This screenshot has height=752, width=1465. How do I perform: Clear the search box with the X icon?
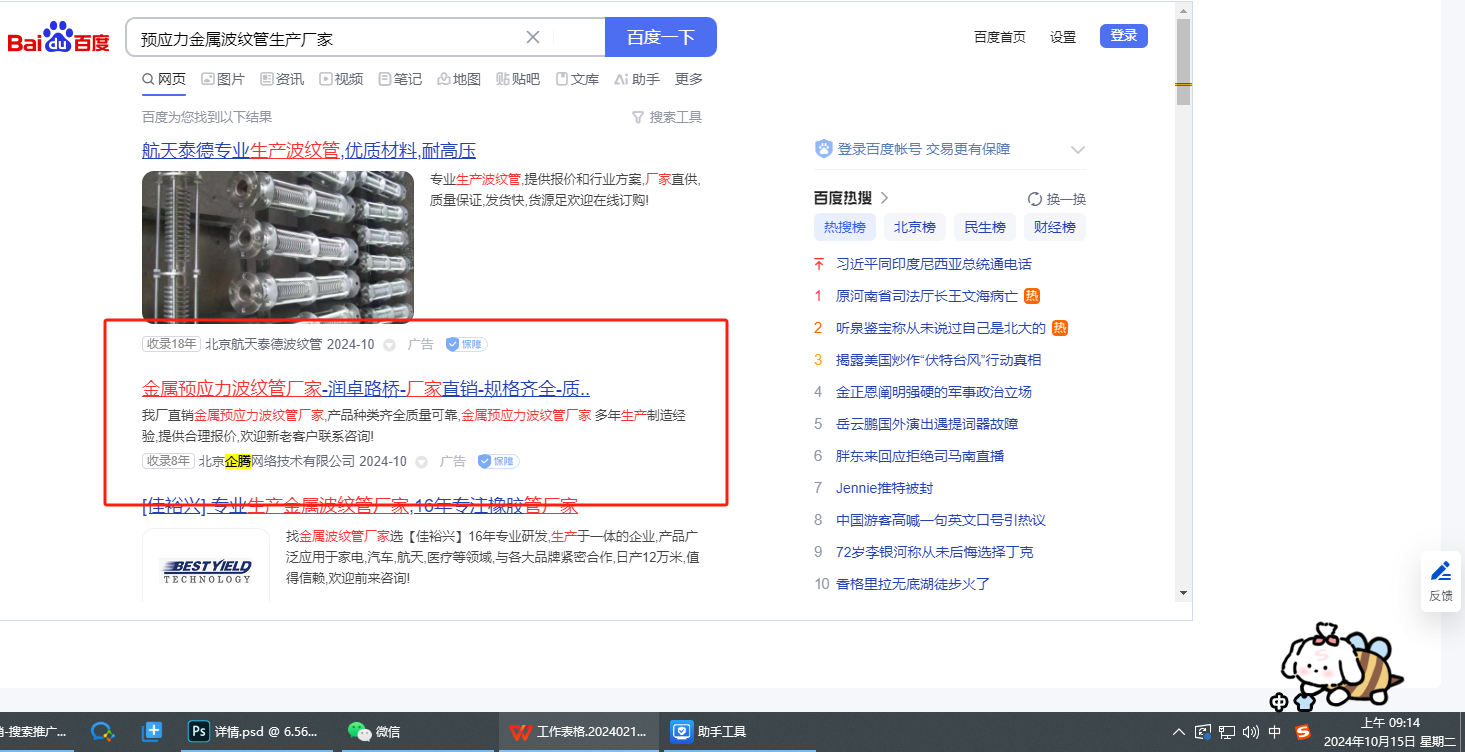[533, 37]
